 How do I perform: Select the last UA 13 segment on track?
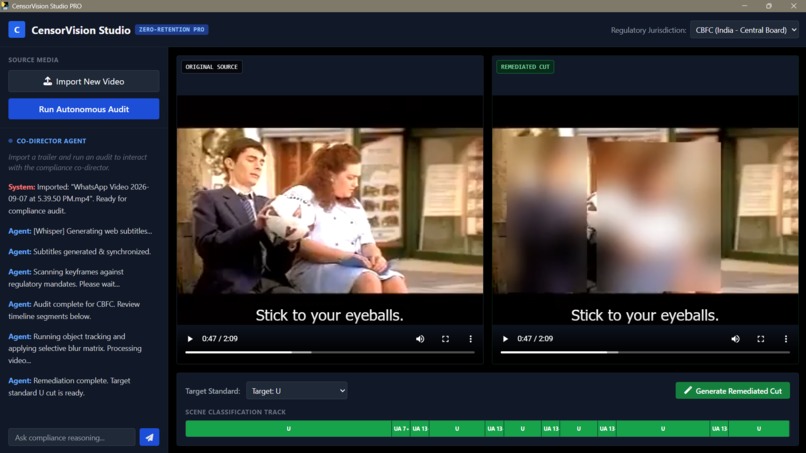point(719,429)
